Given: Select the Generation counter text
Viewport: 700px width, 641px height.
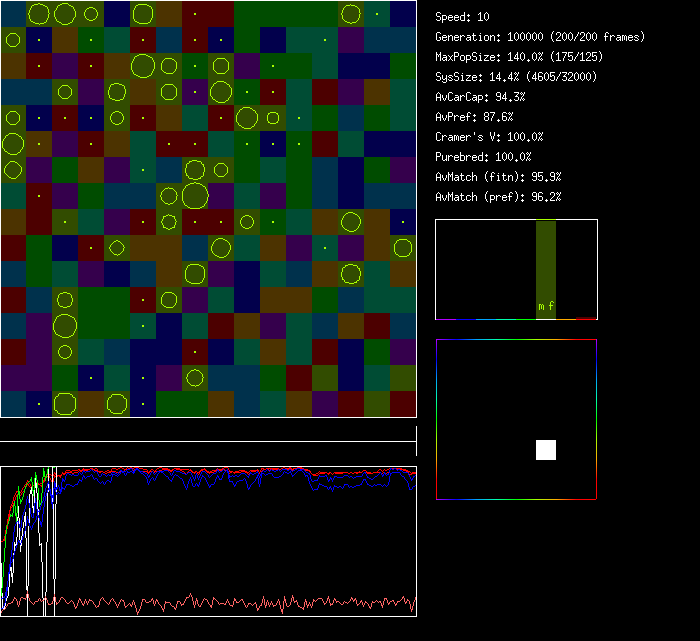Looking at the screenshot, I should click(x=540, y=37).
